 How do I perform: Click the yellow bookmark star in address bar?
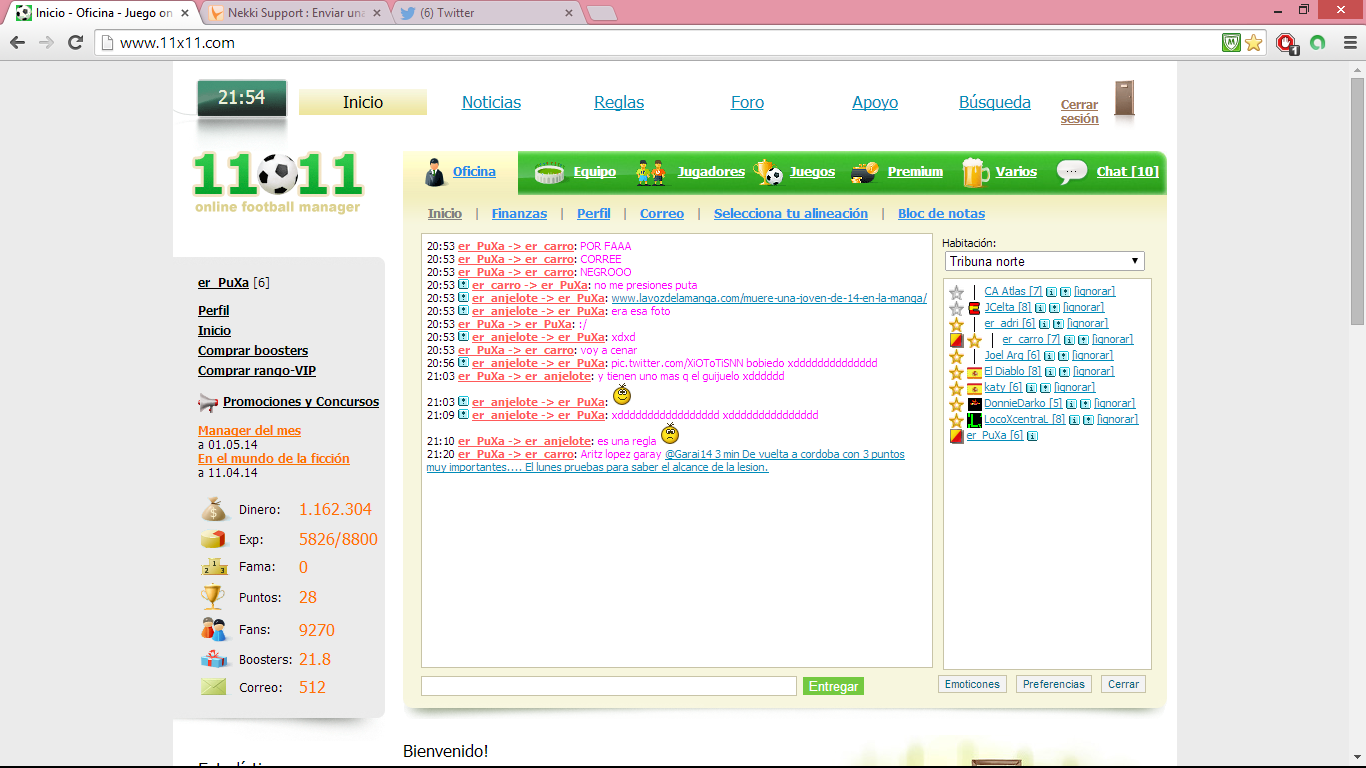click(1253, 43)
